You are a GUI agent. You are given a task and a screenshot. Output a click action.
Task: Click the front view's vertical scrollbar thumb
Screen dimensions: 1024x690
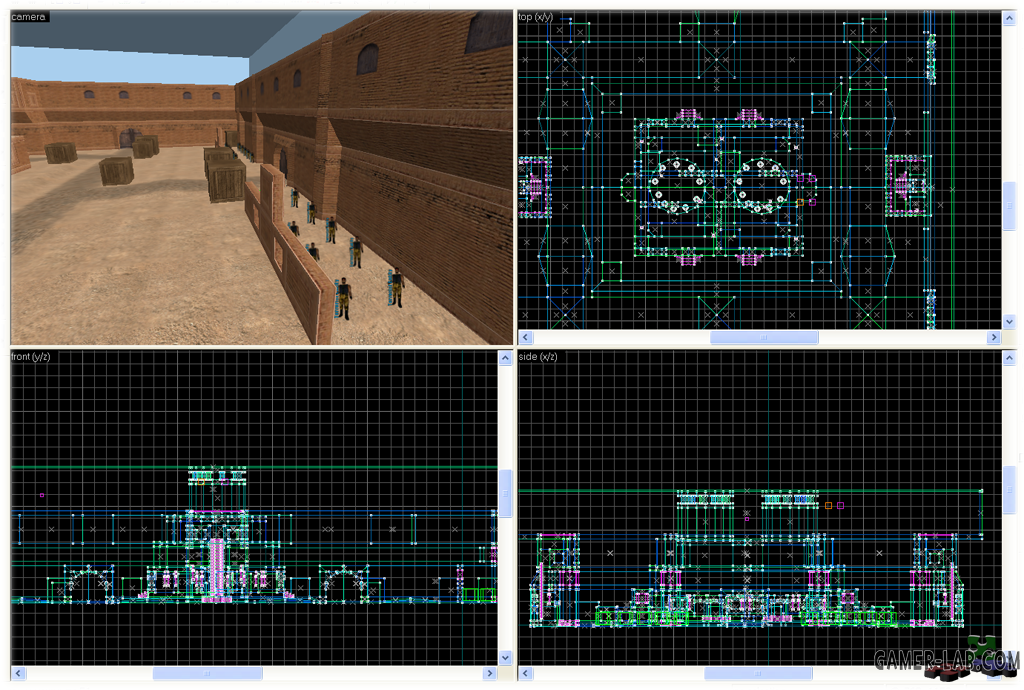pyautogui.click(x=505, y=494)
